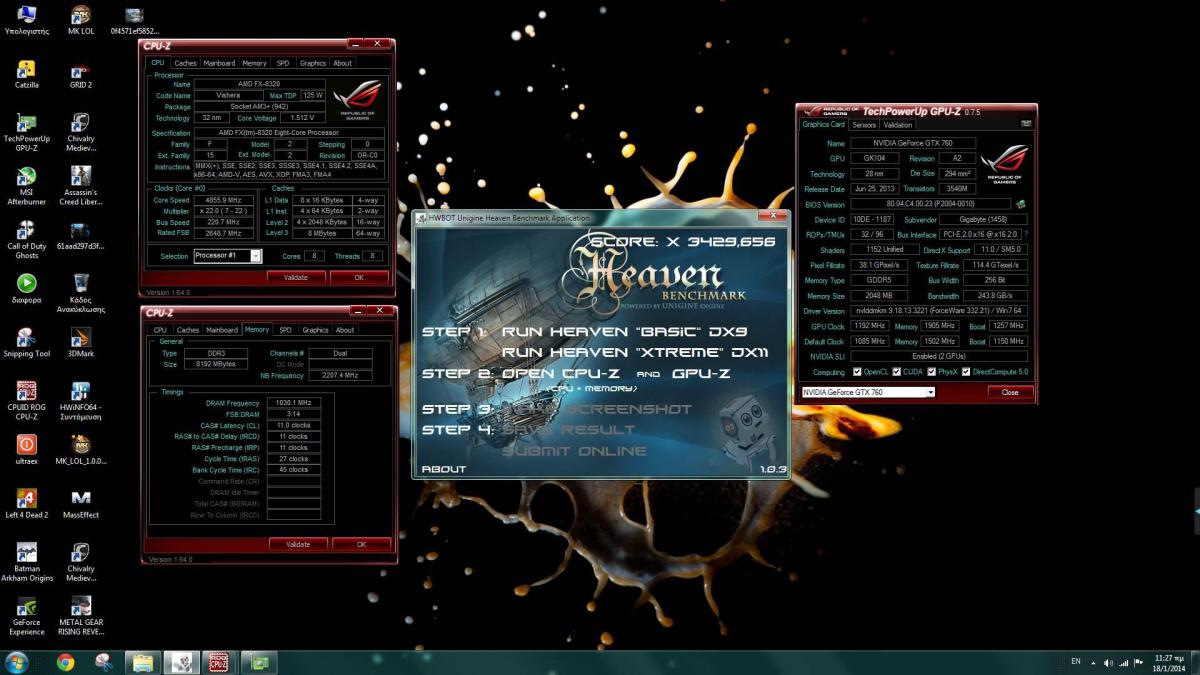Switch to Caches tab in upper CPU-Z
The width and height of the screenshot is (1200, 675).
(x=186, y=63)
